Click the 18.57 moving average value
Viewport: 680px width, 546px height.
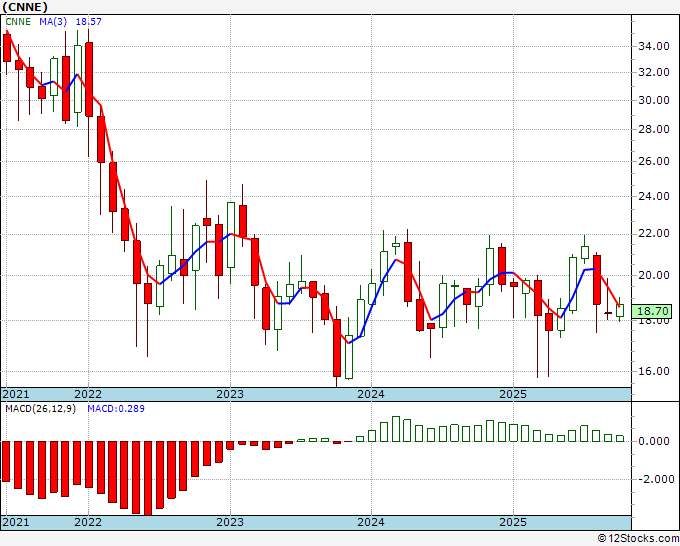pos(88,22)
